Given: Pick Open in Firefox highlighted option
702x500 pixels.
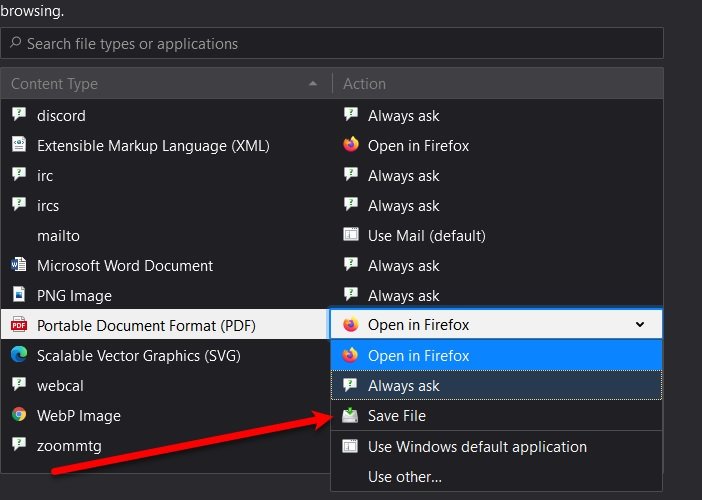Looking at the screenshot, I should tap(418, 356).
